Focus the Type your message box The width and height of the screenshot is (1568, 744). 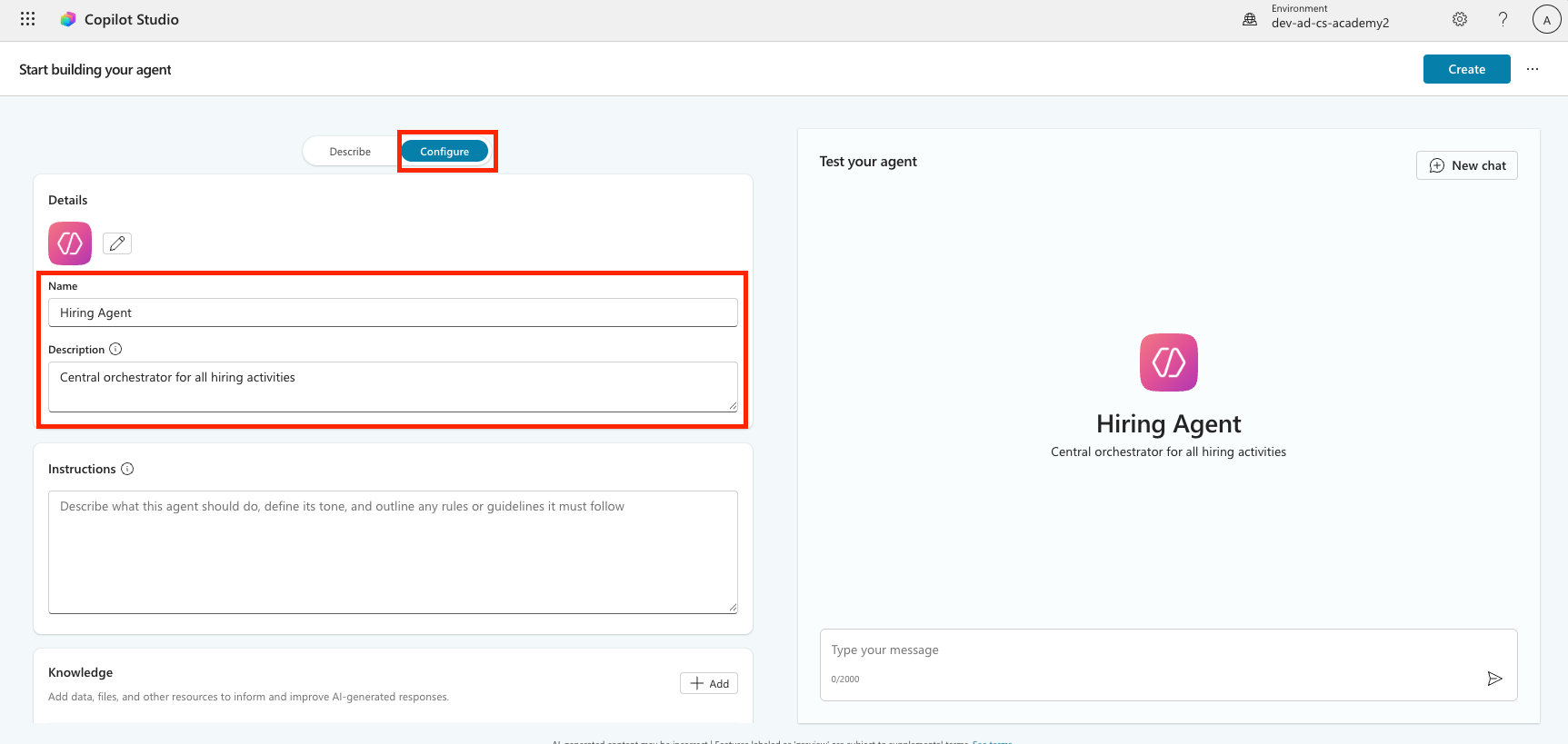point(1145,650)
